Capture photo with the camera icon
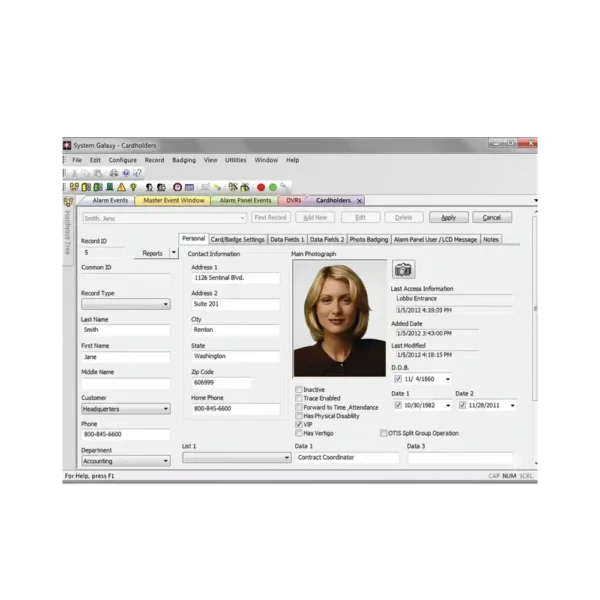The image size is (600, 600). [x=403, y=269]
